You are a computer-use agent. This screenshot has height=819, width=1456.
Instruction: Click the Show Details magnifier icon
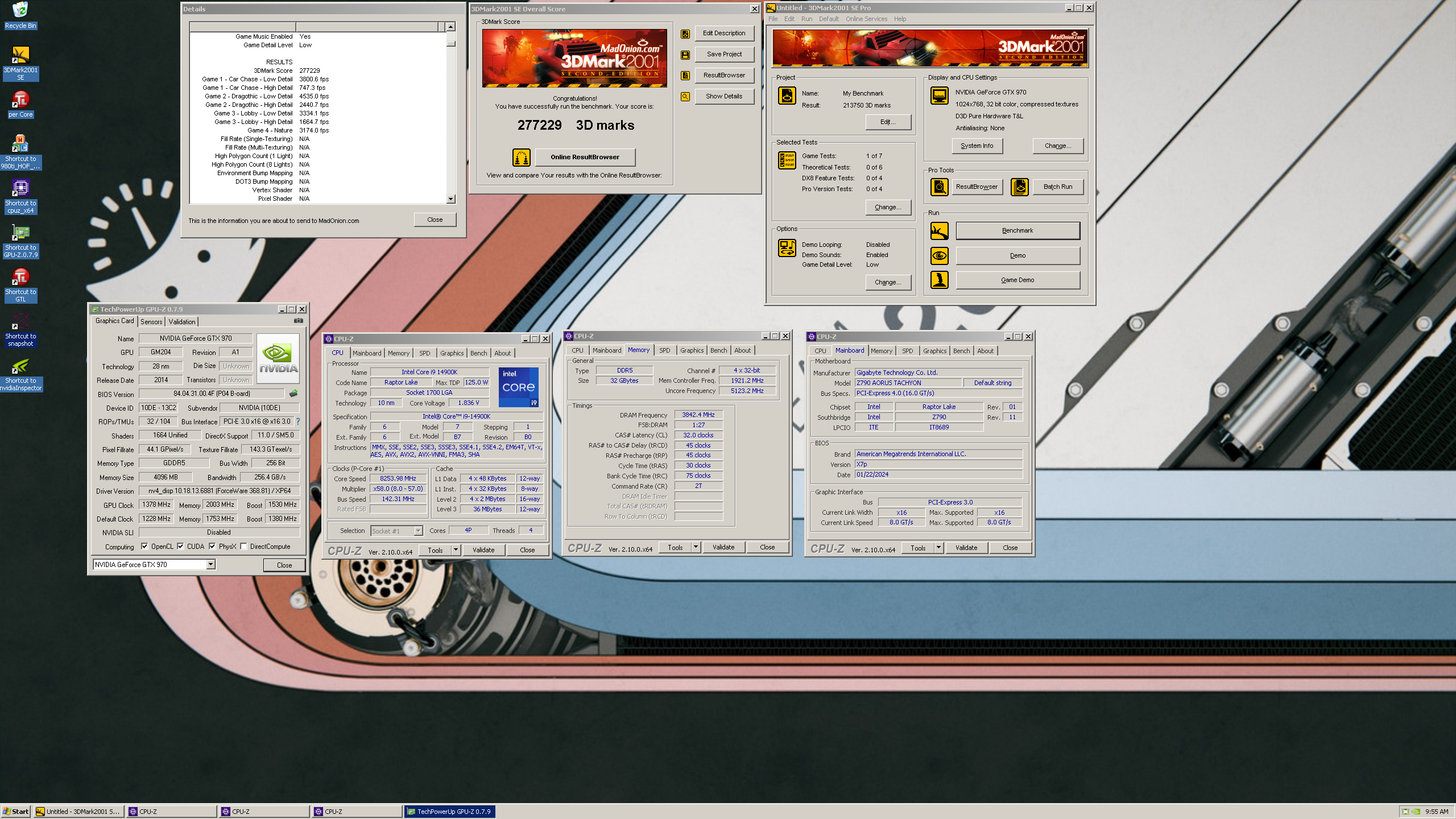click(x=685, y=97)
